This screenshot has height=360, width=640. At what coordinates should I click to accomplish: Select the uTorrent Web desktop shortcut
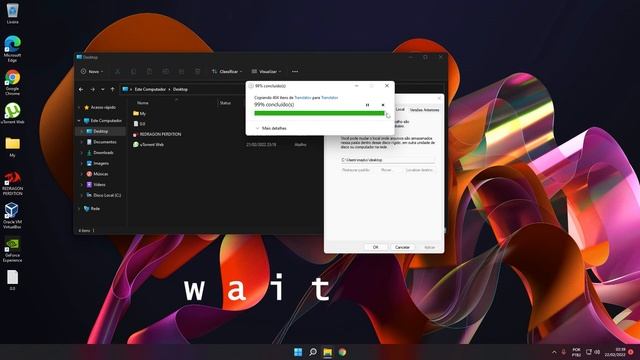tap(12, 113)
